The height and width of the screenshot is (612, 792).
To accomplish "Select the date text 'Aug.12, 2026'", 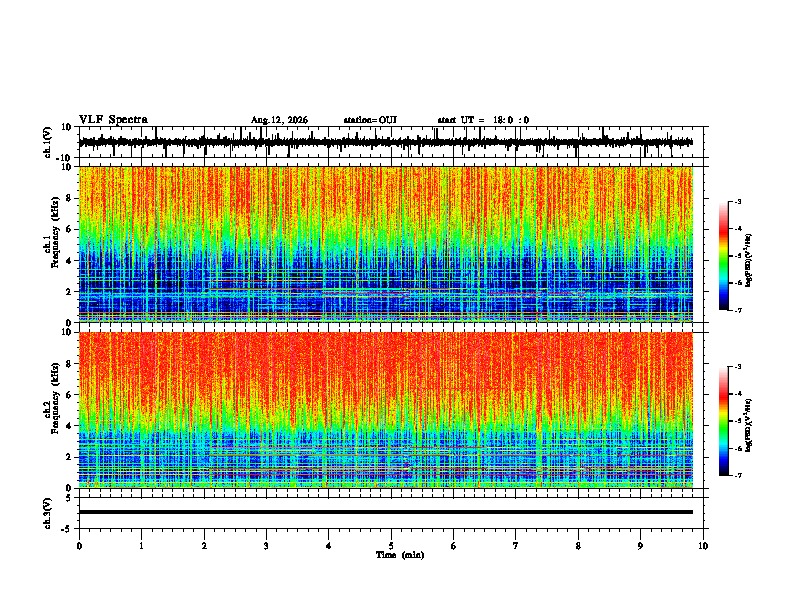I will (279, 120).
